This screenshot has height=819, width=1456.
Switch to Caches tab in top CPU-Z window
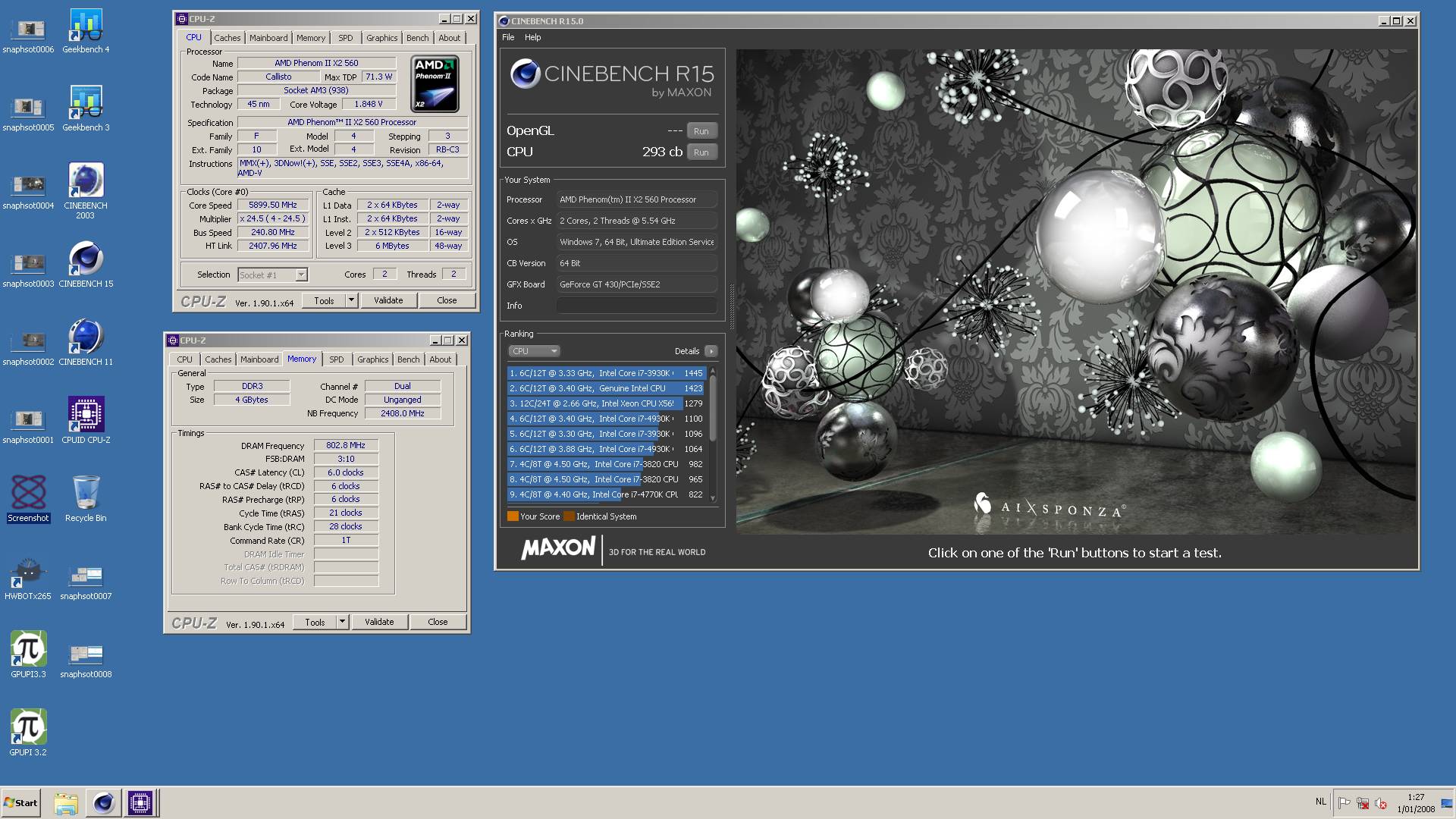coord(227,38)
